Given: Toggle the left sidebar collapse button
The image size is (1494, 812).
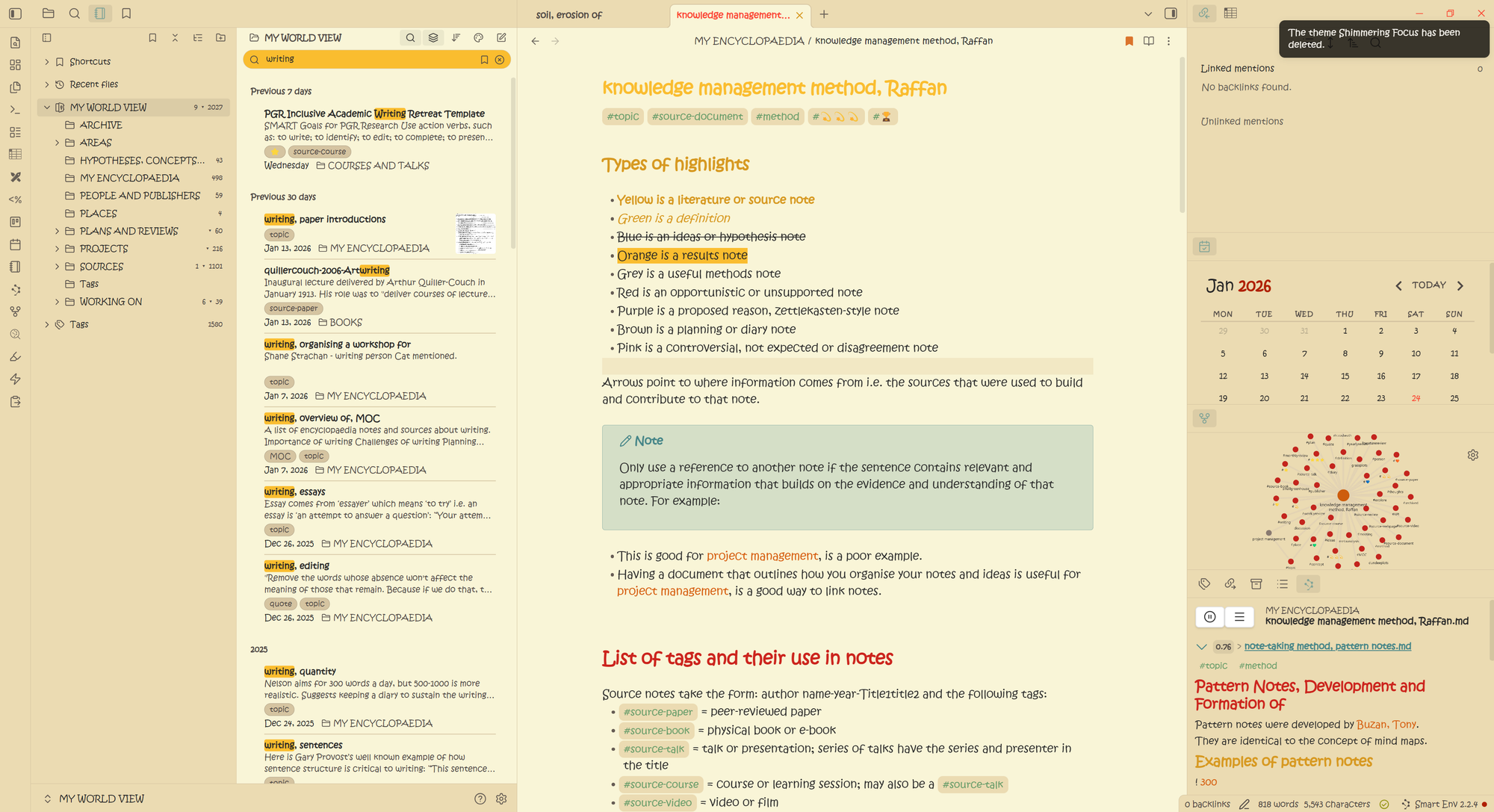Looking at the screenshot, I should (x=15, y=13).
